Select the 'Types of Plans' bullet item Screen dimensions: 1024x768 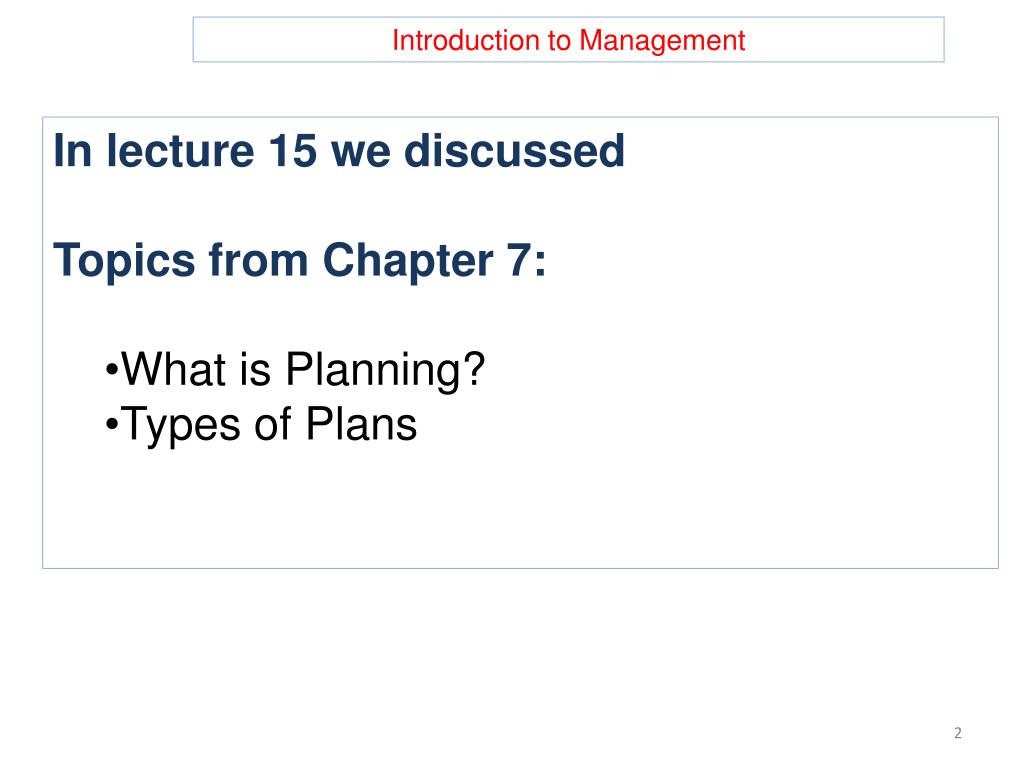tap(261, 425)
